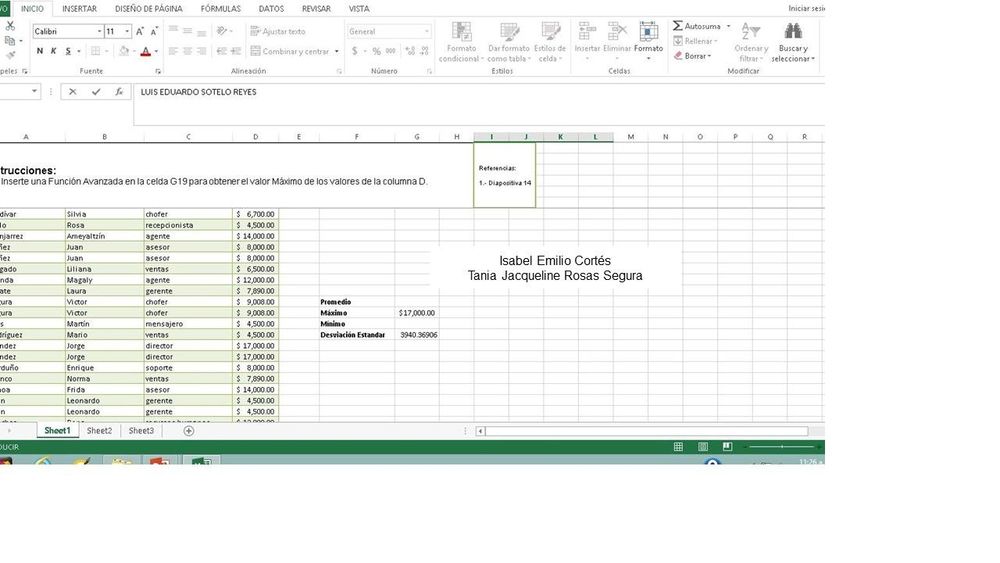1000x563 pixels.
Task: Click the Borrar button
Action: [x=696, y=56]
